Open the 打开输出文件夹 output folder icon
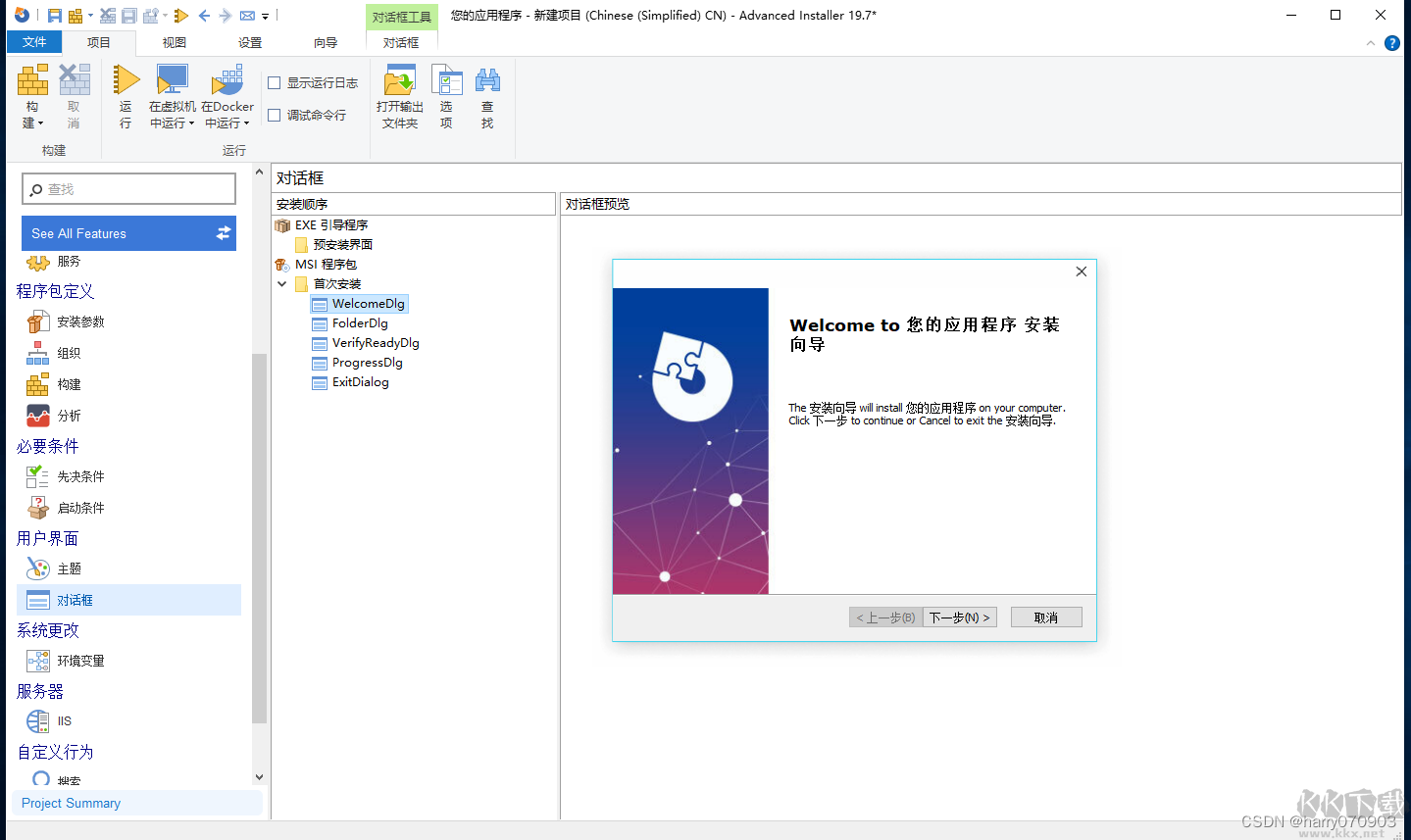 pos(398,80)
